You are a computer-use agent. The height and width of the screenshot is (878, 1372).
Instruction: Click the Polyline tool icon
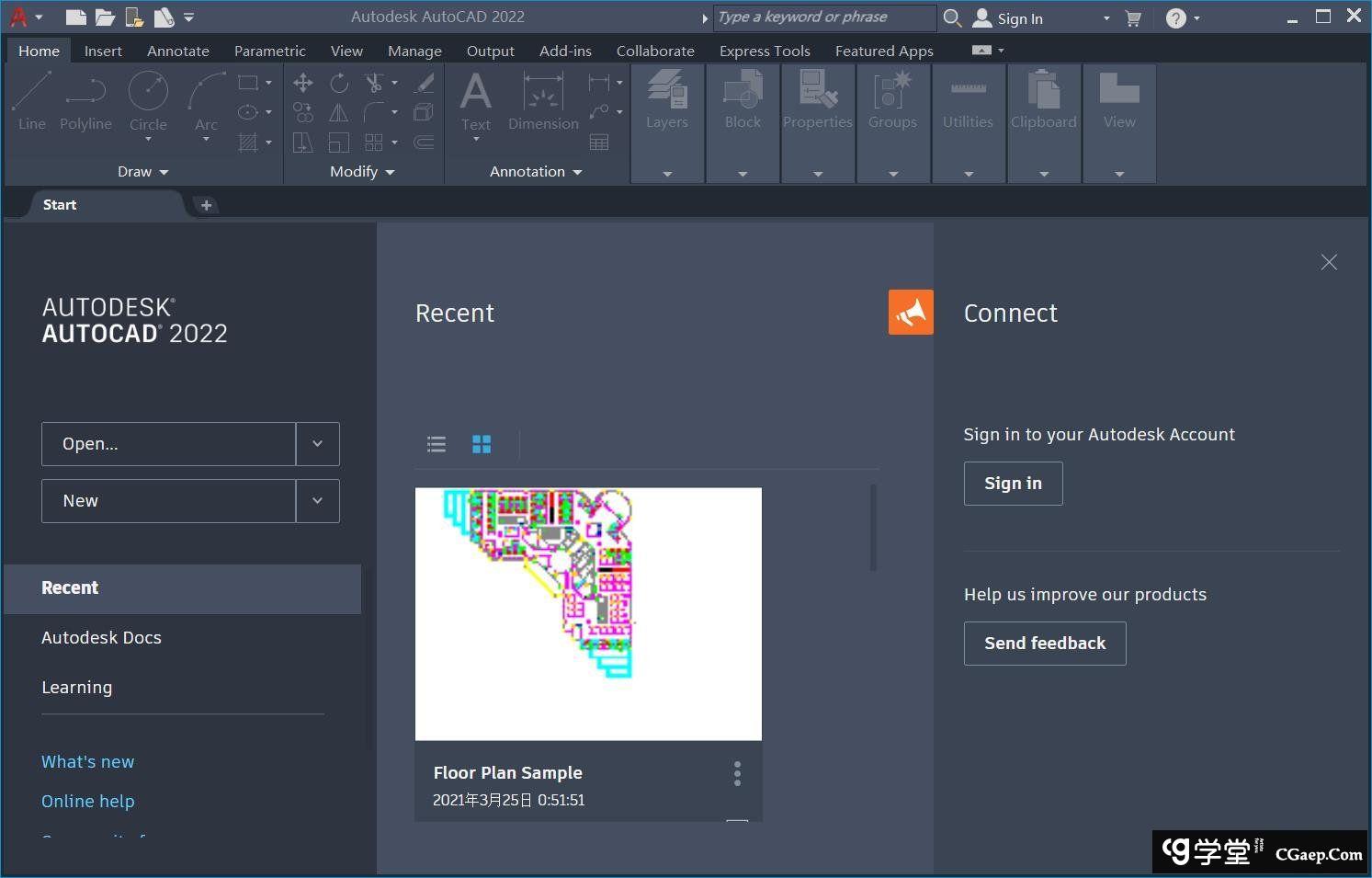85,93
